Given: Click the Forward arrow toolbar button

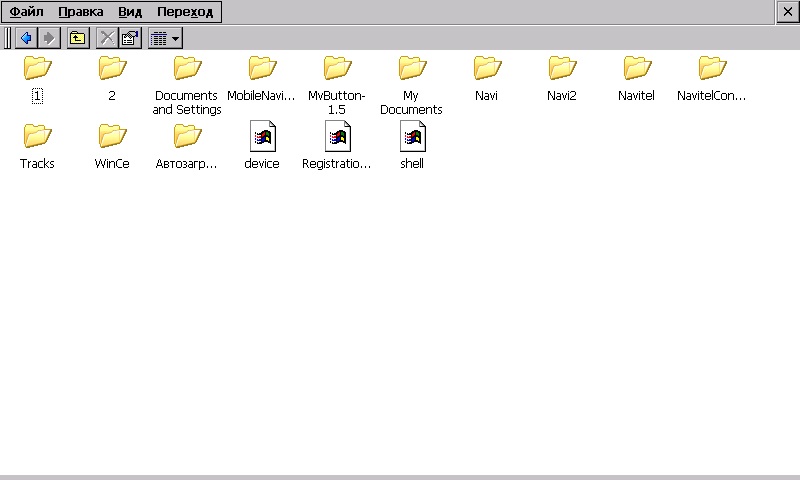Looking at the screenshot, I should coord(48,38).
